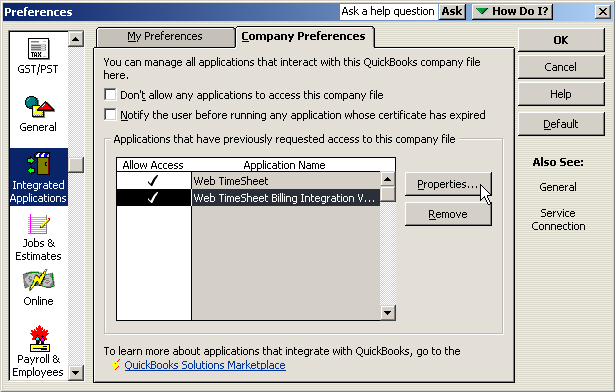The image size is (615, 392).
Task: Select the Company Preferences tab
Action: tap(304, 36)
